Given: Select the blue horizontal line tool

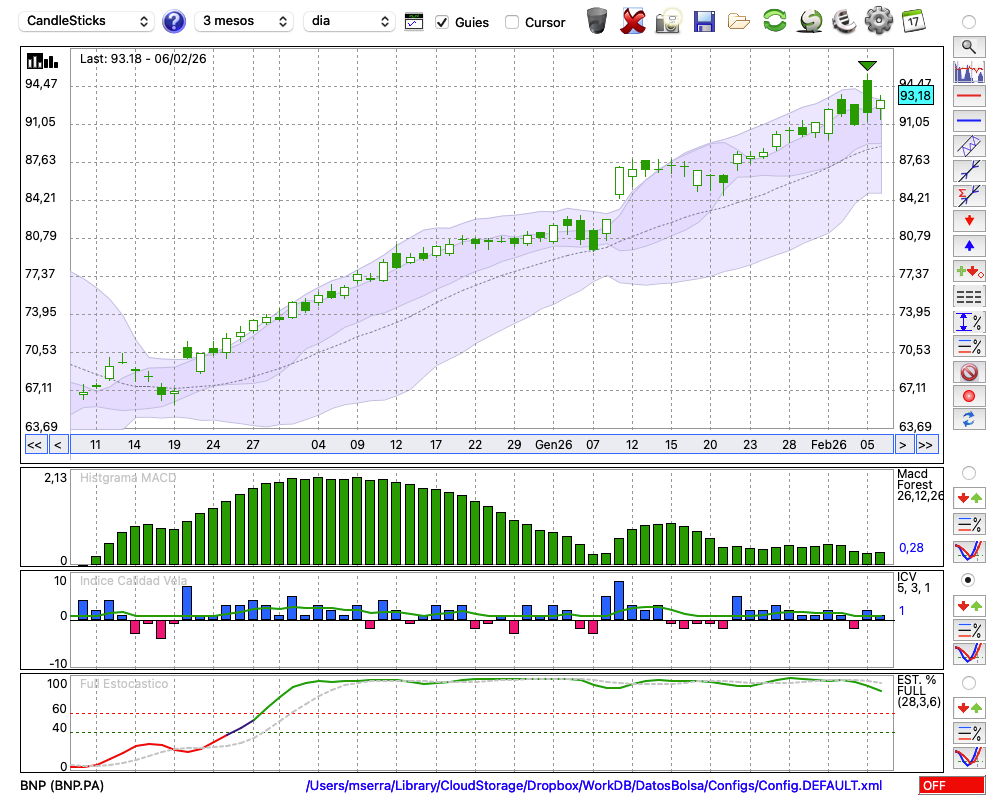Looking at the screenshot, I should pyautogui.click(x=968, y=121).
